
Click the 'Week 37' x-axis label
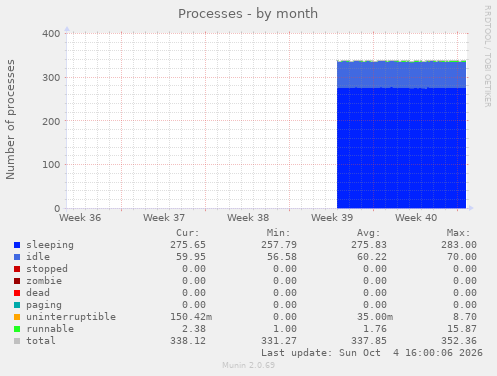pyautogui.click(x=164, y=218)
